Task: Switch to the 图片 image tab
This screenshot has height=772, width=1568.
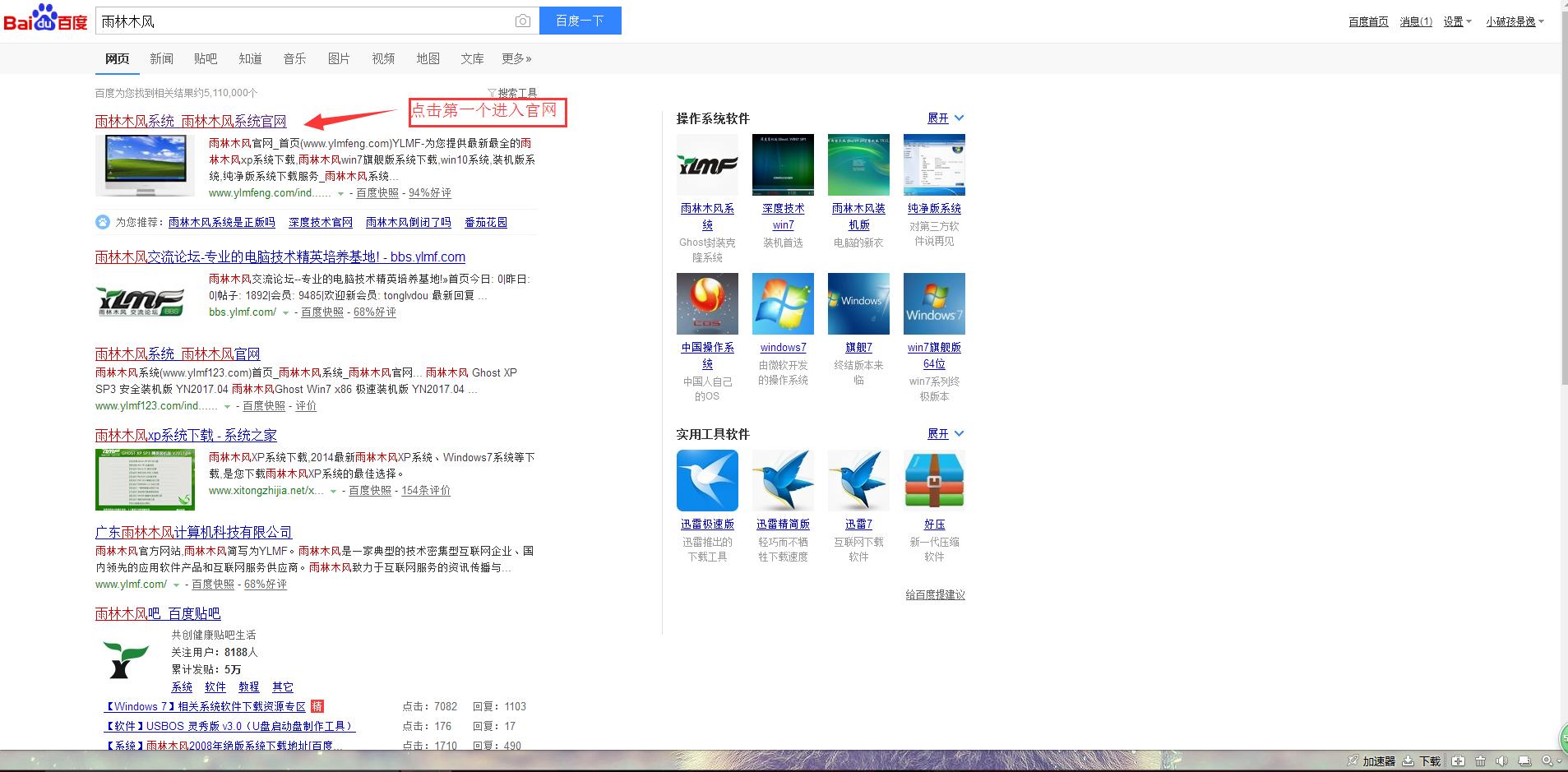Action: [338, 58]
